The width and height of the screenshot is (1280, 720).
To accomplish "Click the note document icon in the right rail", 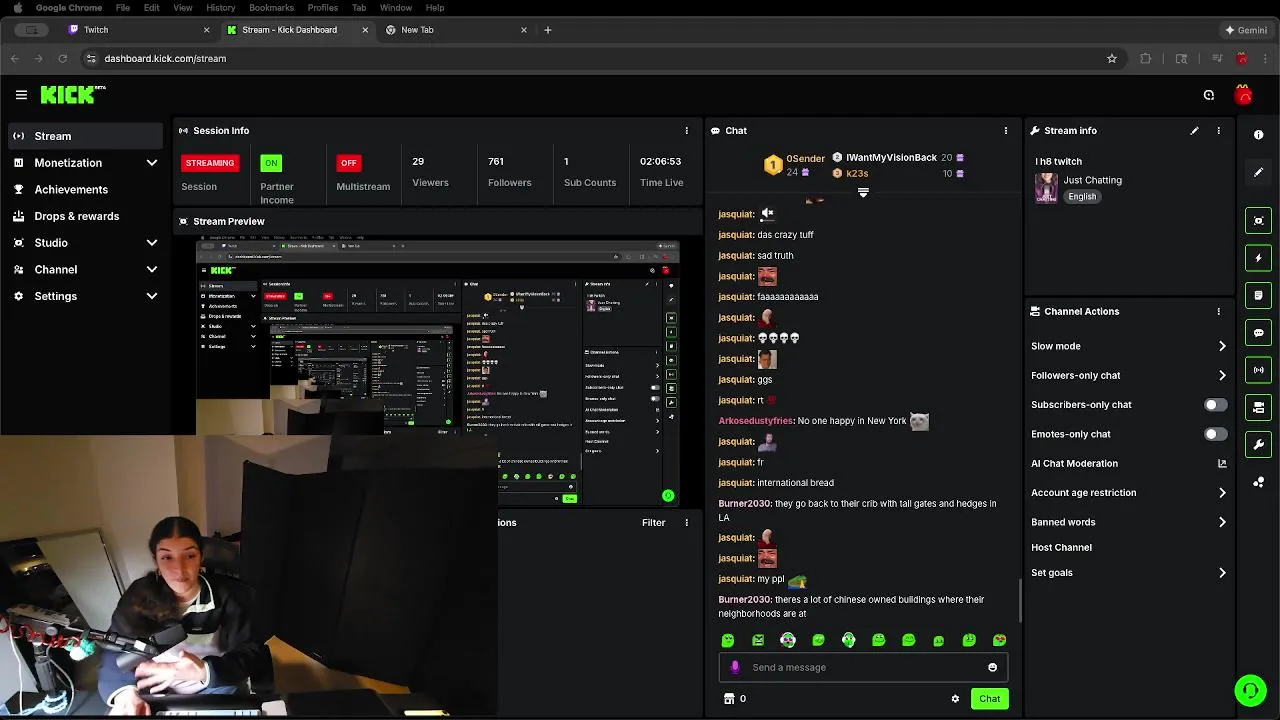I will [x=1258, y=295].
